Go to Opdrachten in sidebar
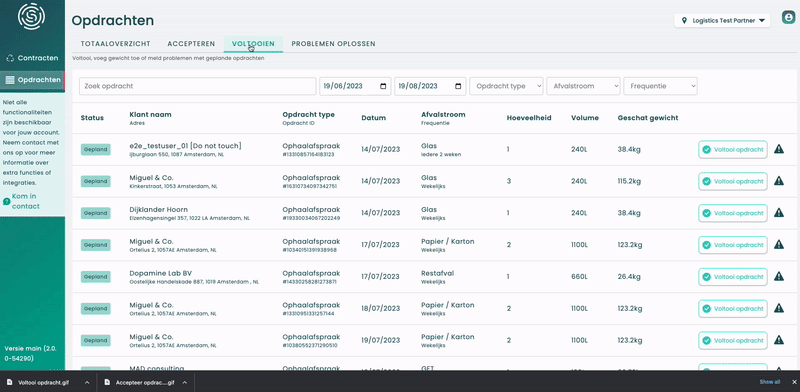Image resolution: width=800 pixels, height=392 pixels. 32,80
